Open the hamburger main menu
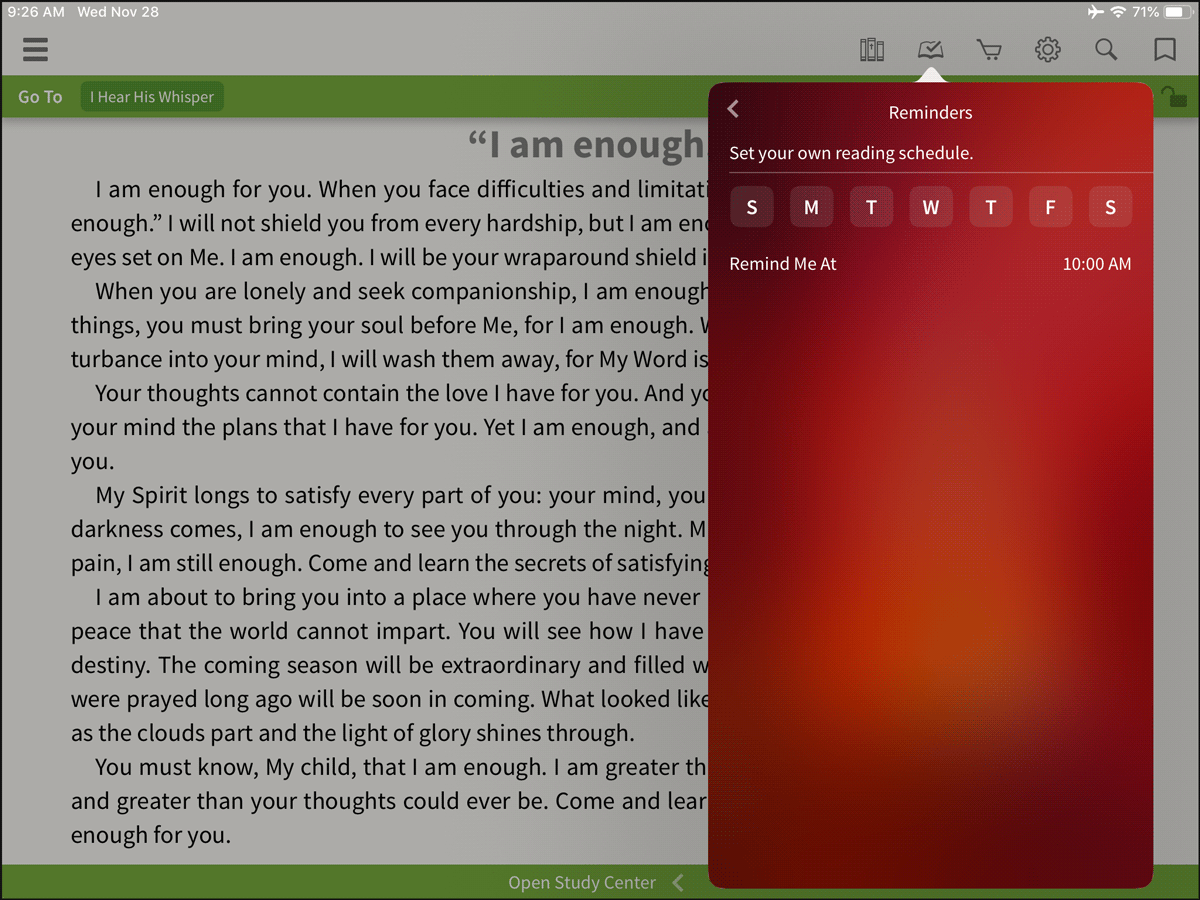The height and width of the screenshot is (900, 1200). click(x=35, y=49)
